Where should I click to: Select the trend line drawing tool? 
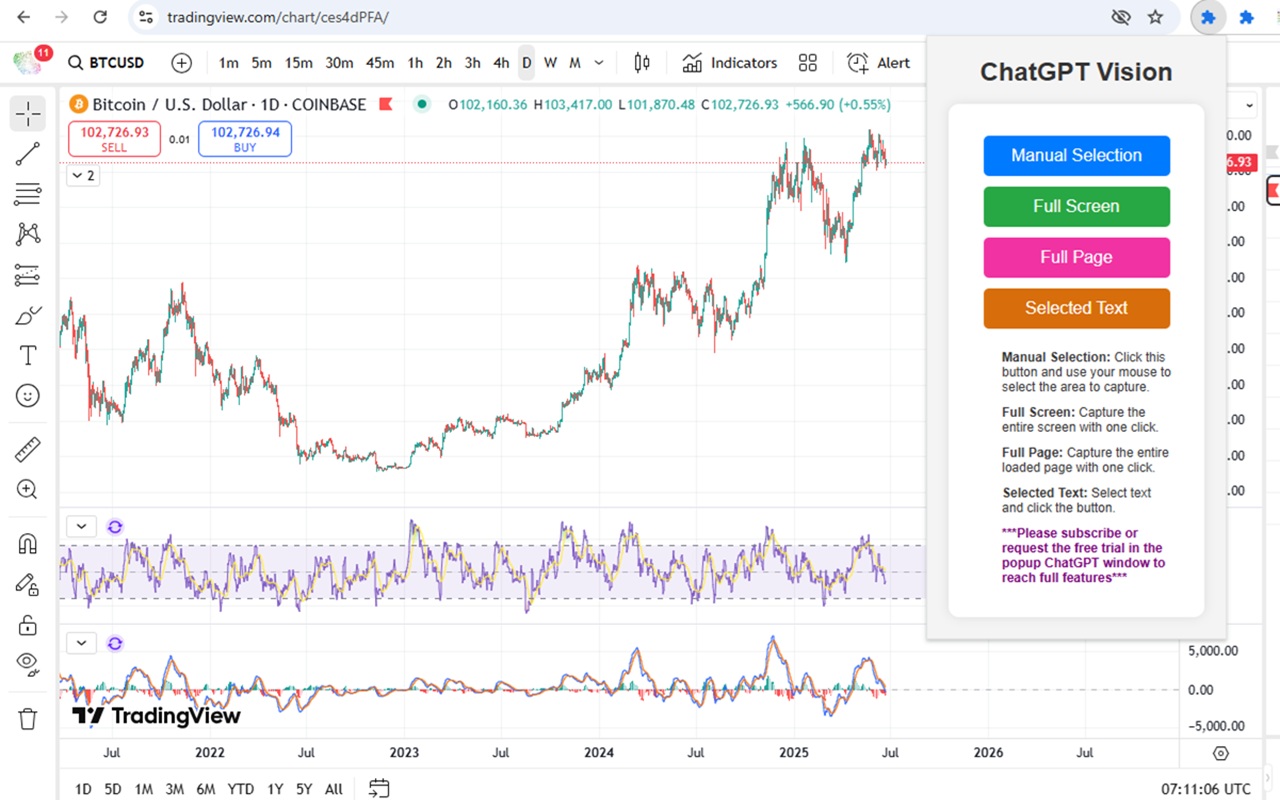click(x=27, y=154)
